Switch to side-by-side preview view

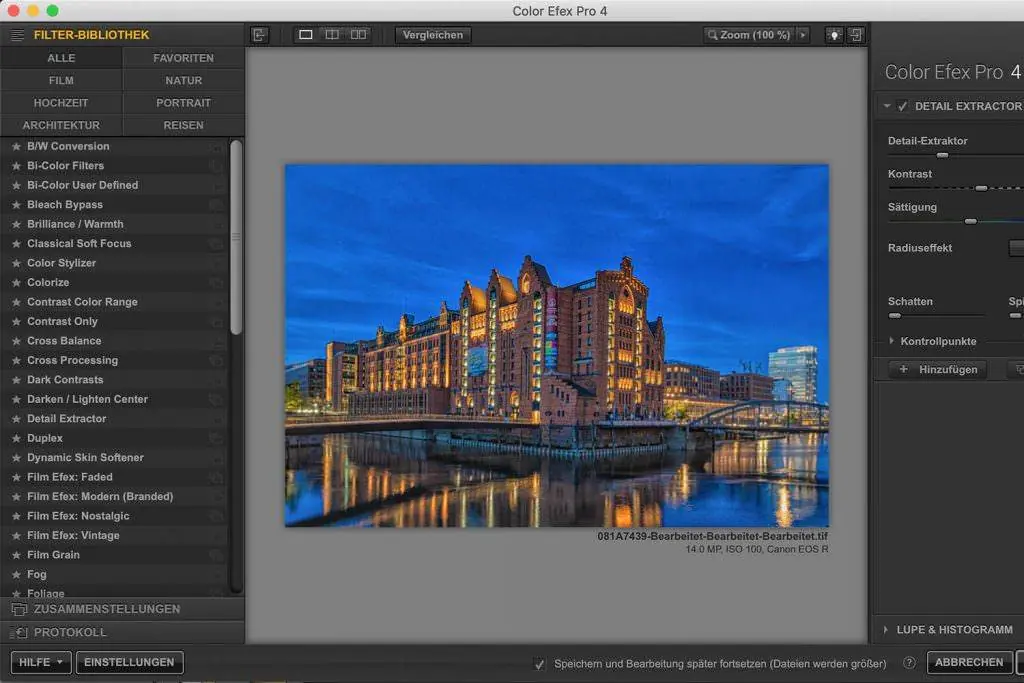pos(358,35)
